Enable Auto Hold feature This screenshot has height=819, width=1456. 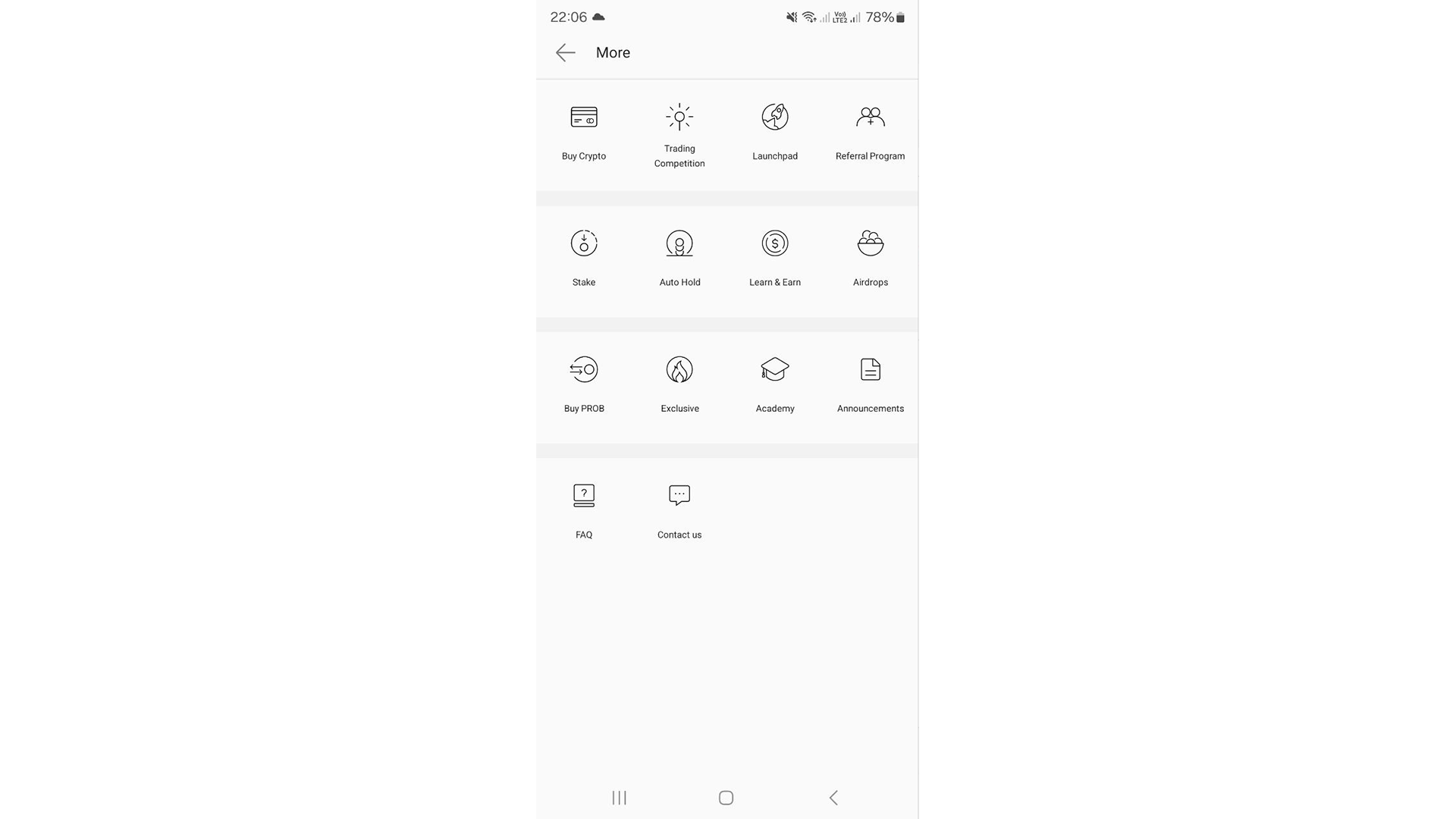(x=679, y=255)
